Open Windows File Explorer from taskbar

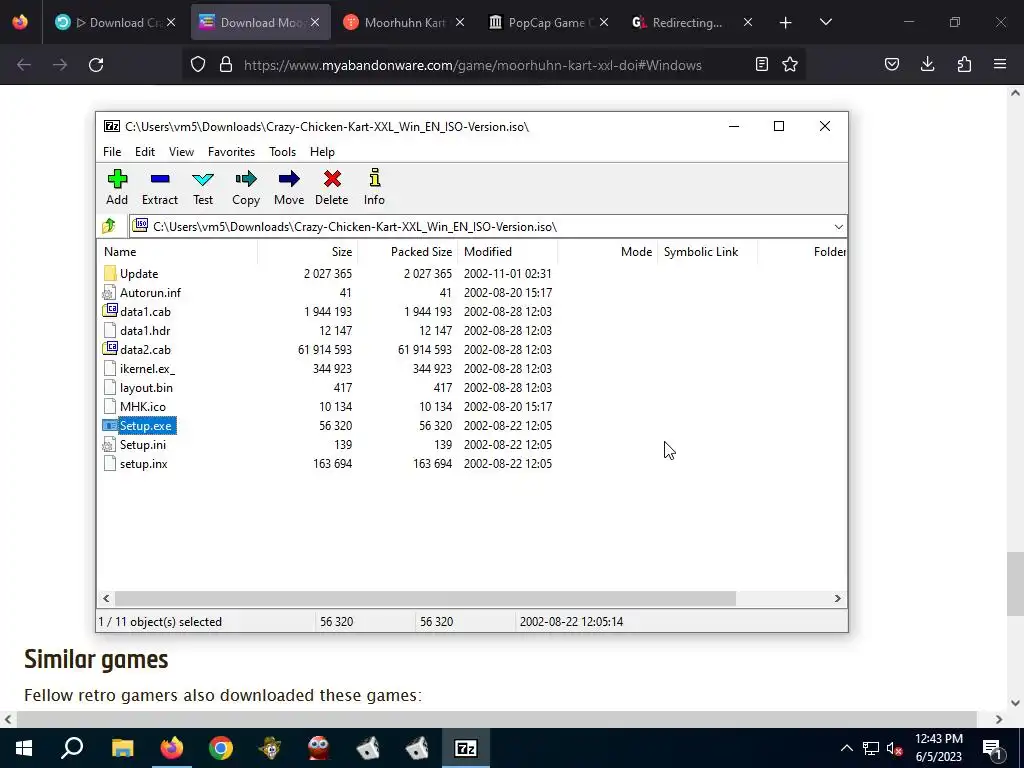click(122, 748)
